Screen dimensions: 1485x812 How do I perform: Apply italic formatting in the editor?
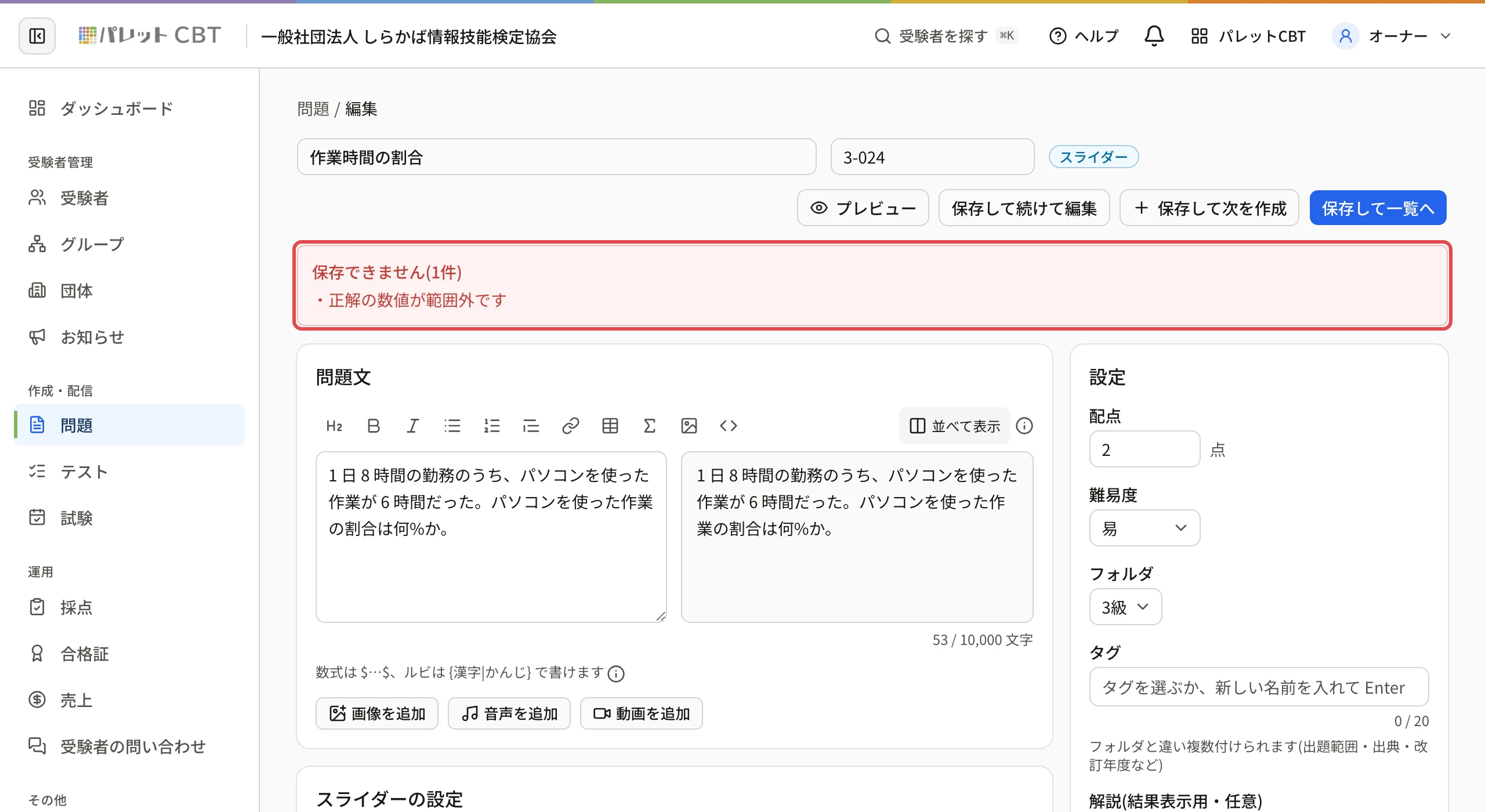(413, 426)
